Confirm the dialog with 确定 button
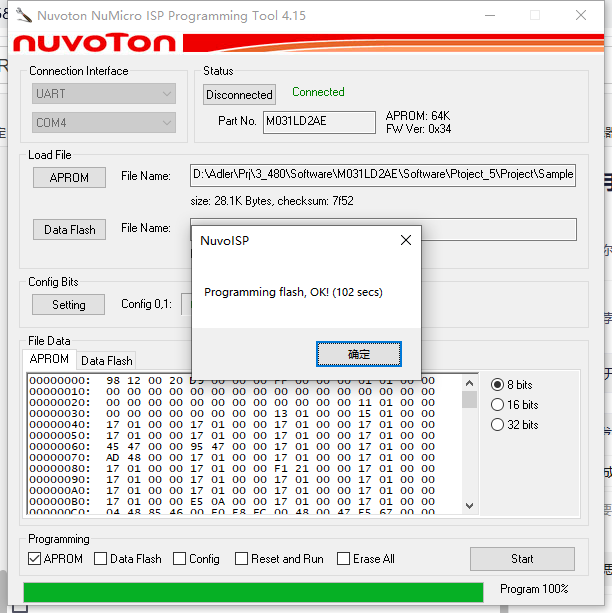Image resolution: width=612 pixels, height=613 pixels. point(359,354)
